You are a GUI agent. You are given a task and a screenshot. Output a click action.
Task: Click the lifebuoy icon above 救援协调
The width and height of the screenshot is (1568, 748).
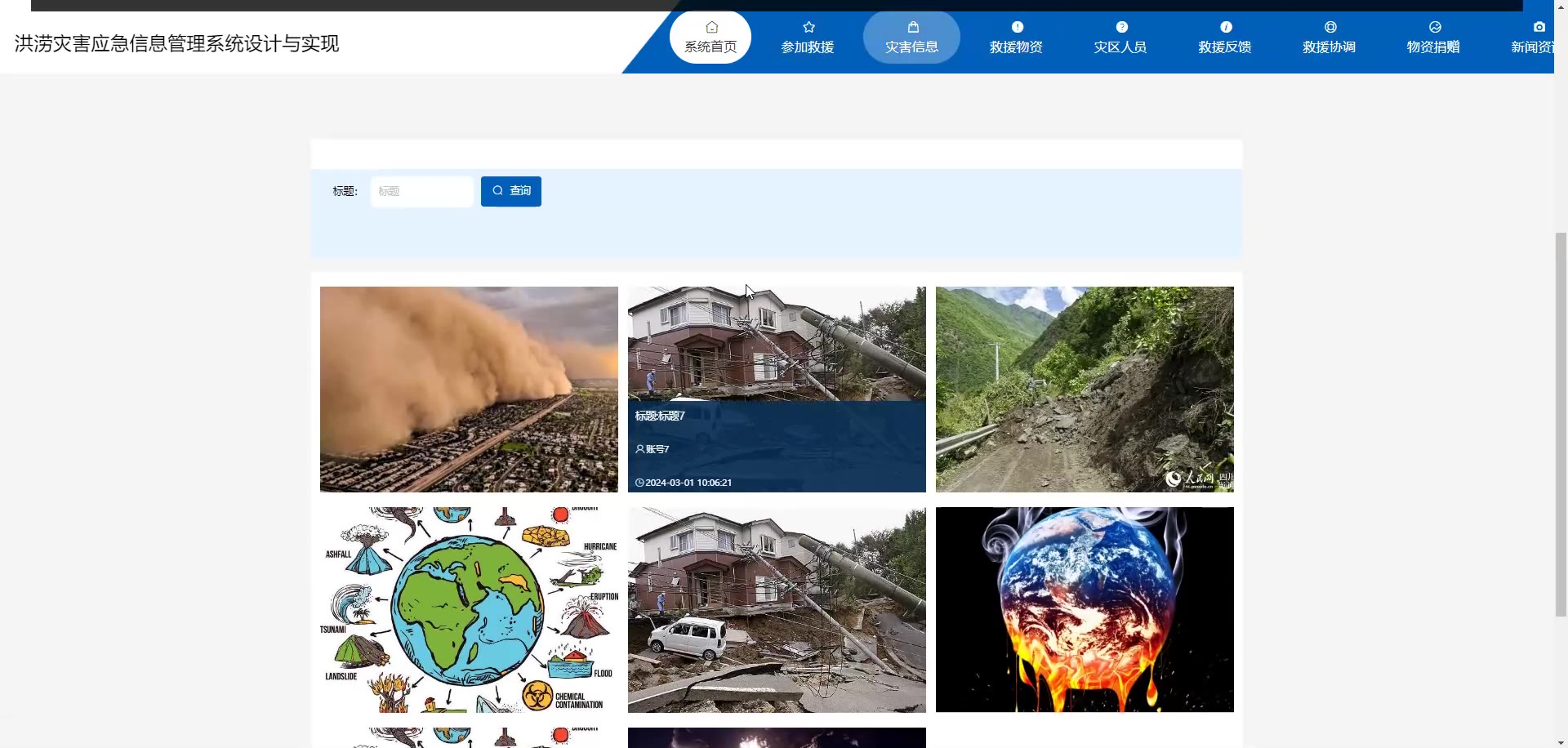pos(1330,27)
